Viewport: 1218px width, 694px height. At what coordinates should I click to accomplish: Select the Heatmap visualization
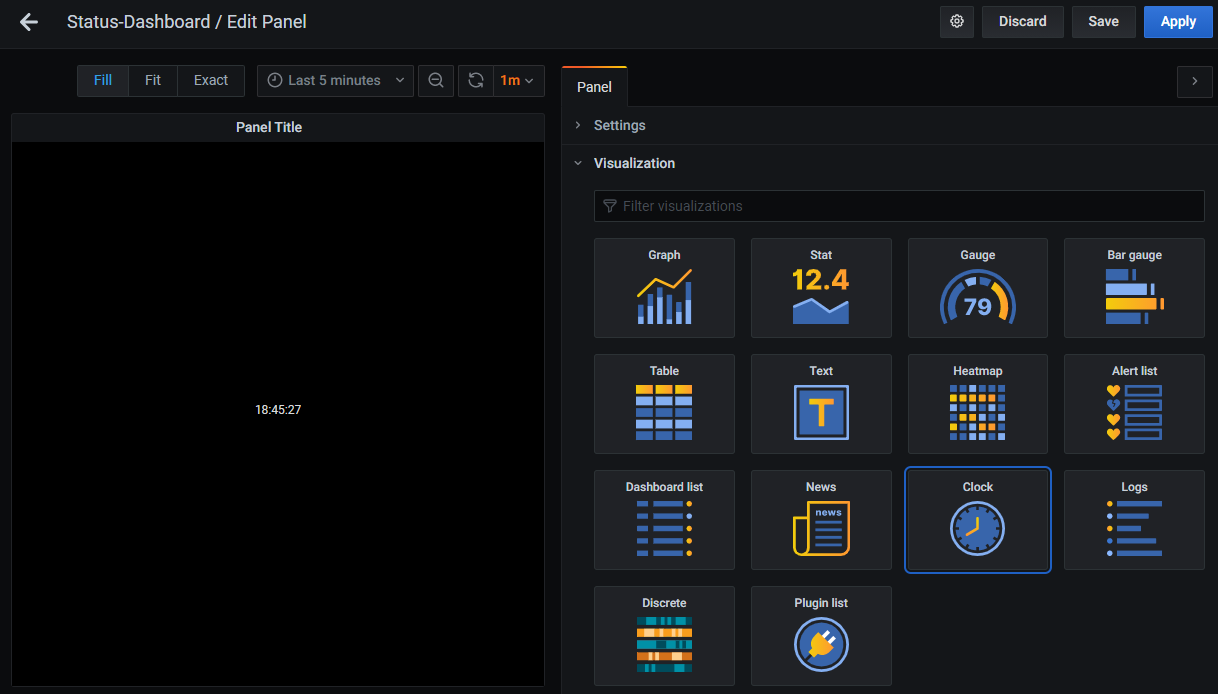tap(977, 404)
